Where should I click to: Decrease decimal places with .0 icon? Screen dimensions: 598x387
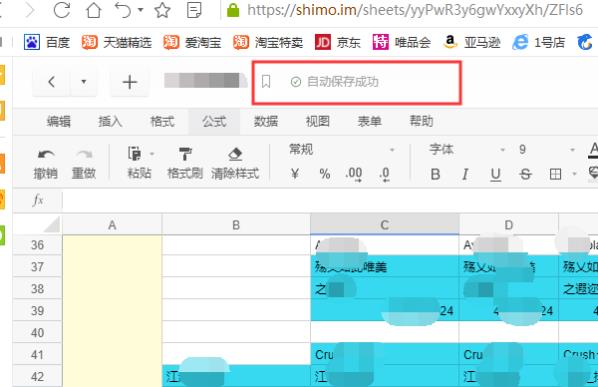(x=384, y=174)
